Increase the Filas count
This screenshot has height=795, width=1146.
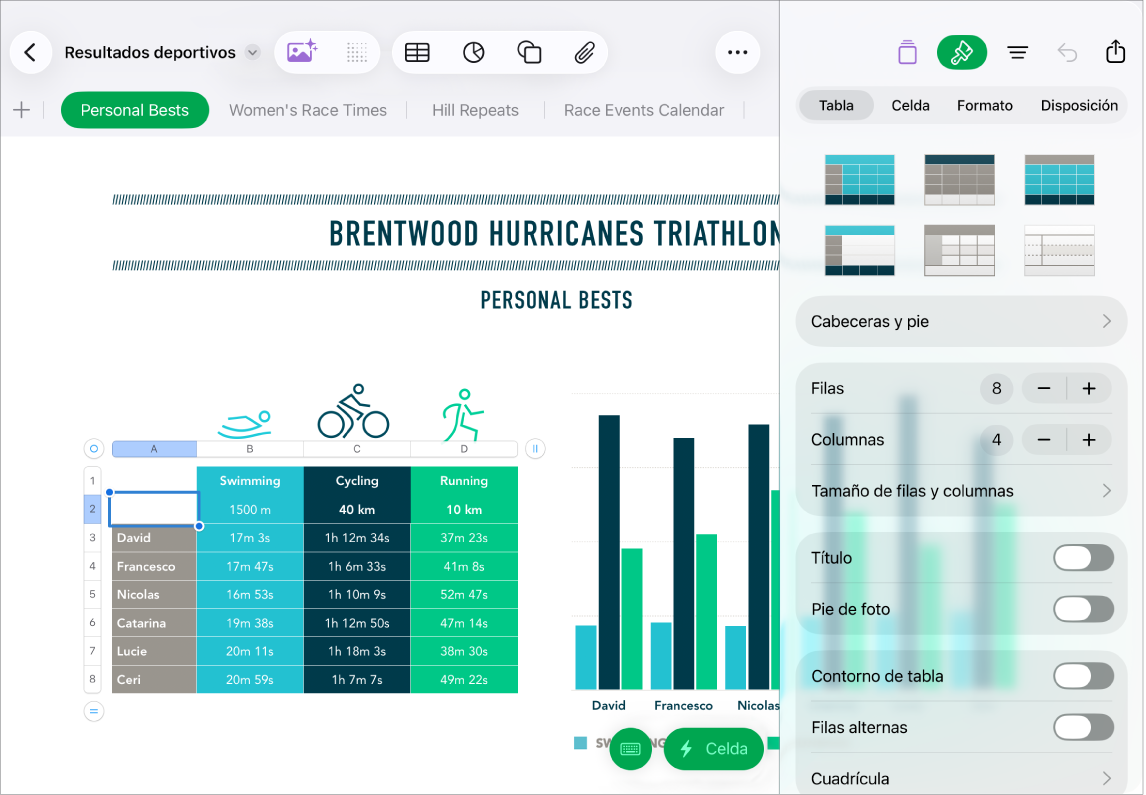tap(1089, 389)
